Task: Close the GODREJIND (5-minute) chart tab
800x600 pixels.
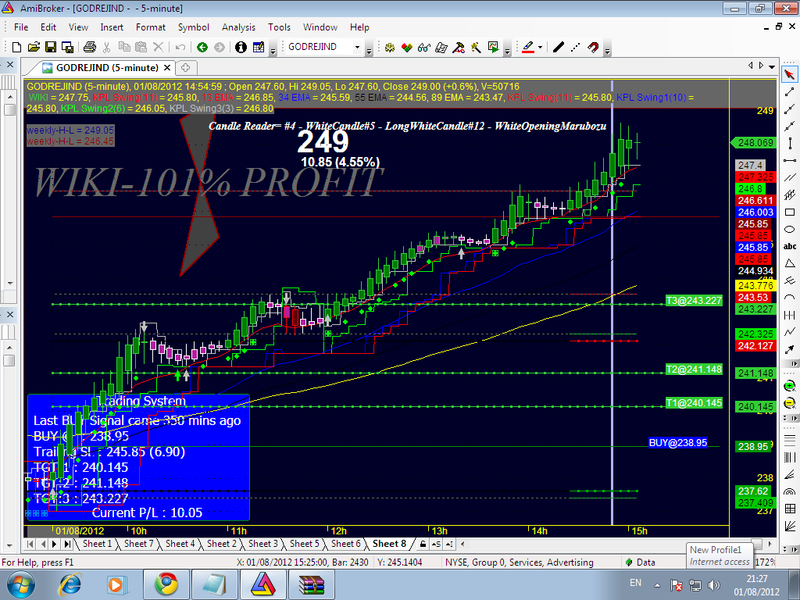Action: pyautogui.click(x=167, y=68)
